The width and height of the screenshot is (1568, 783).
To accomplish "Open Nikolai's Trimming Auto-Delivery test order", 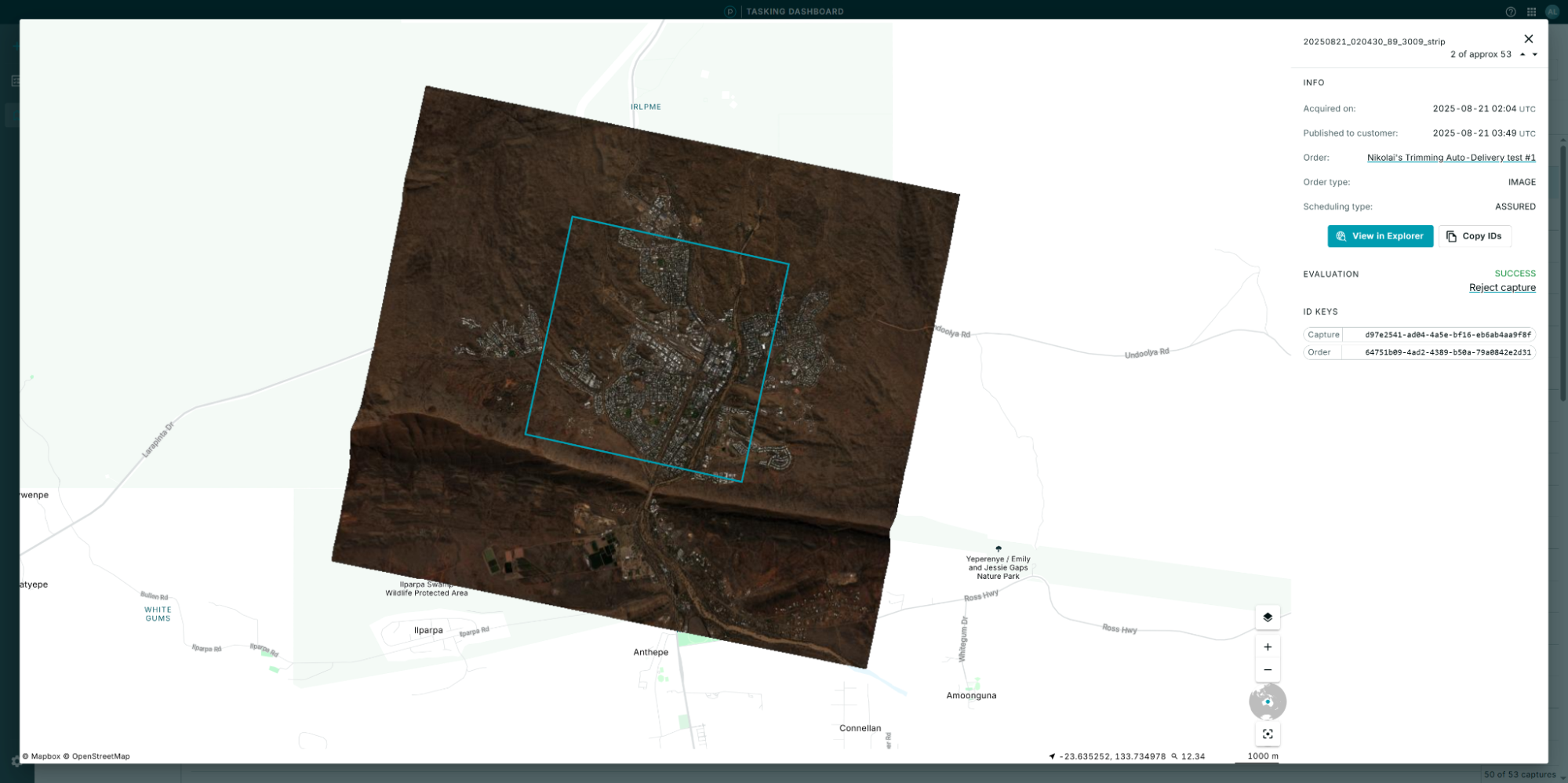I will pos(1450,158).
